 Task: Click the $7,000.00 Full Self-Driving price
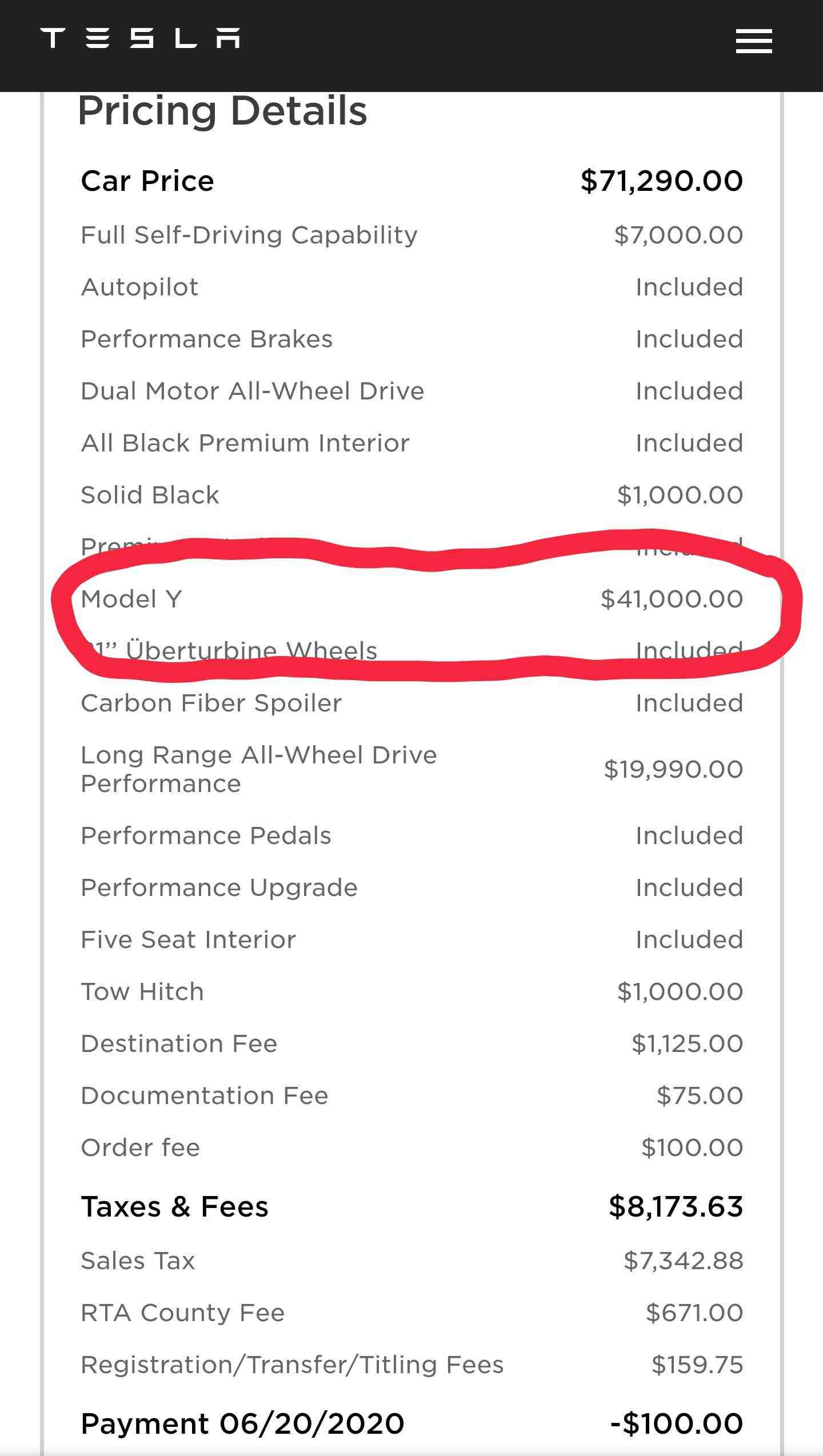pos(678,235)
